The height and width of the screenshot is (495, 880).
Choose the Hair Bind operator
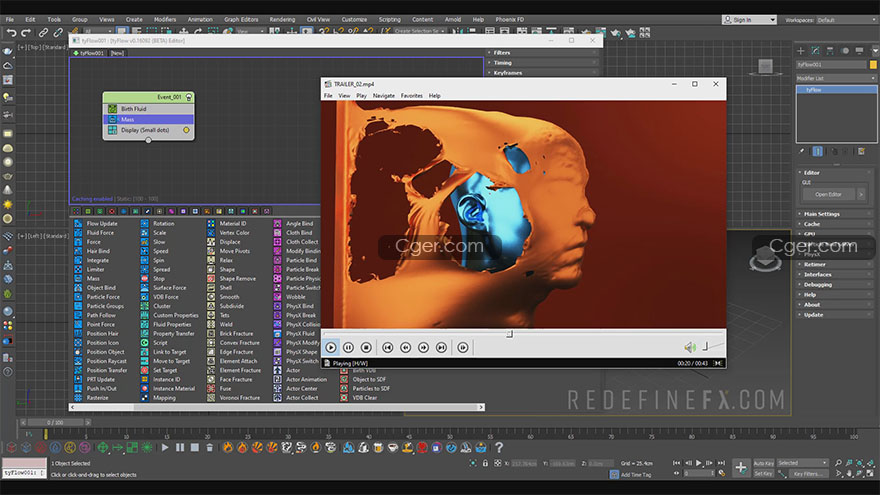tap(98, 251)
